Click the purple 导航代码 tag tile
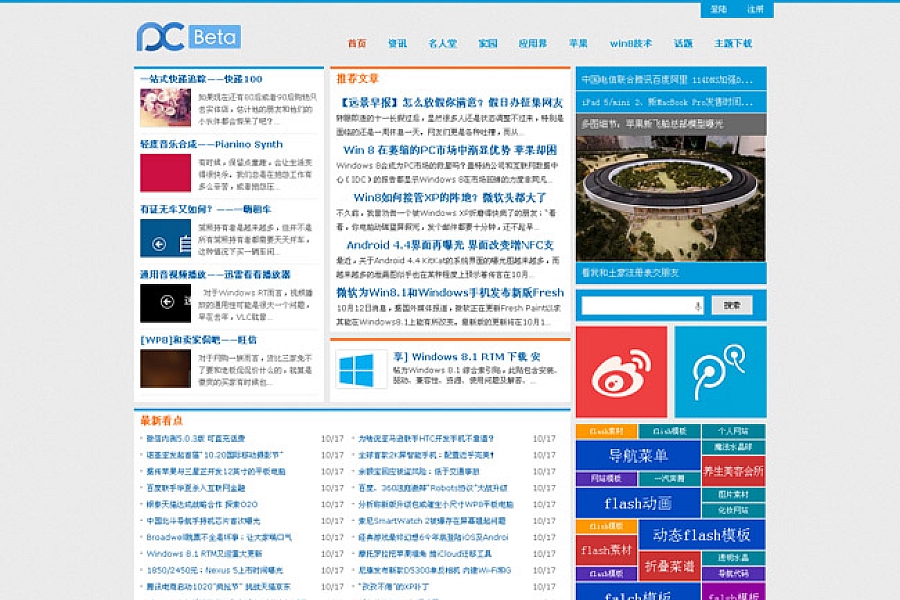 [x=733, y=574]
